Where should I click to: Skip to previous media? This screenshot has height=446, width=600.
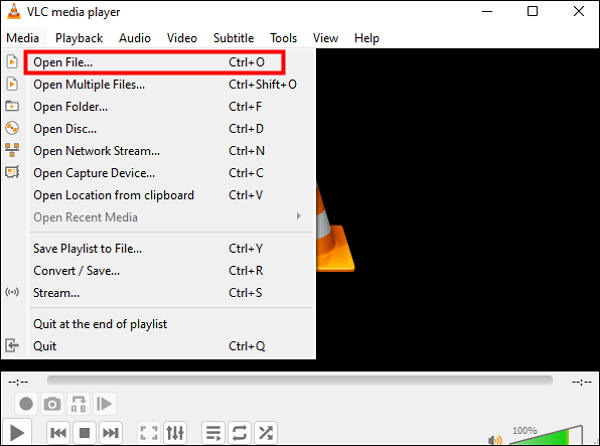pos(58,433)
